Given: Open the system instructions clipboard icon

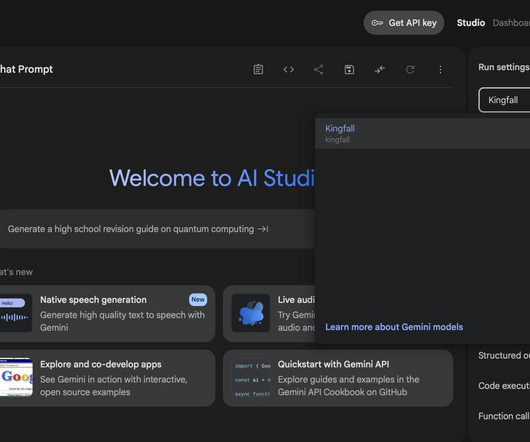Looking at the screenshot, I should [x=258, y=70].
